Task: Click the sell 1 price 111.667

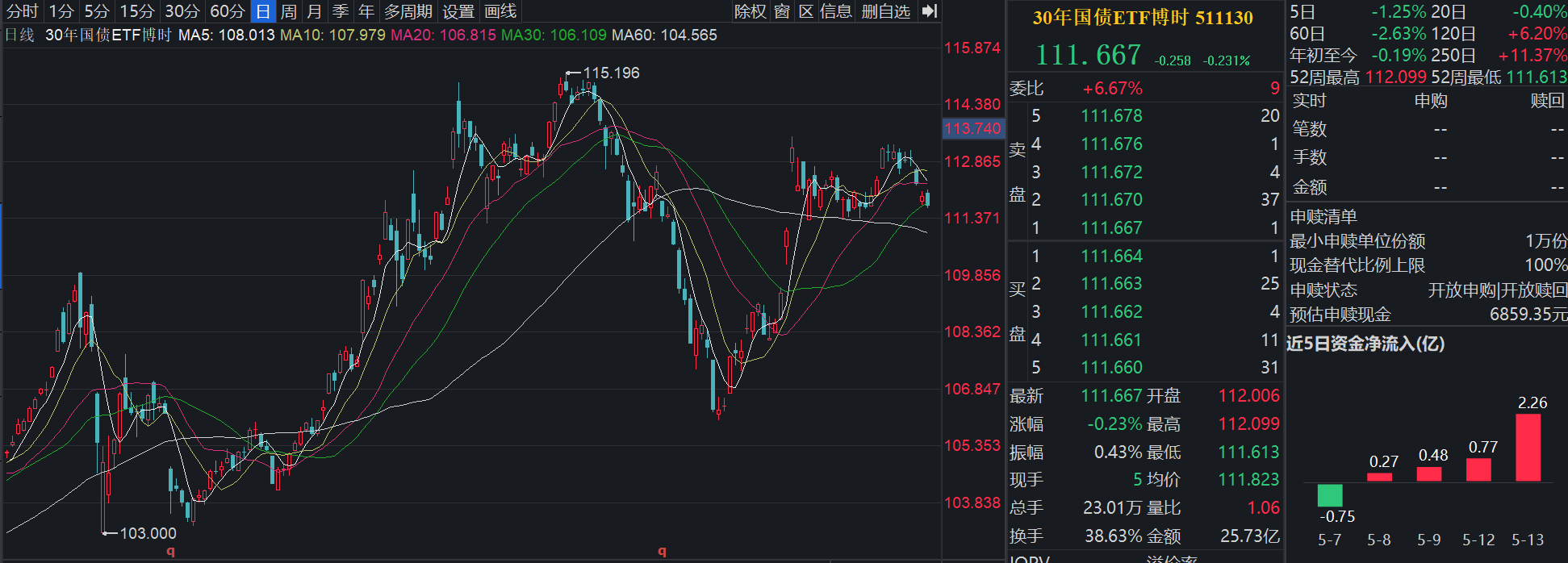Action: [x=1111, y=228]
